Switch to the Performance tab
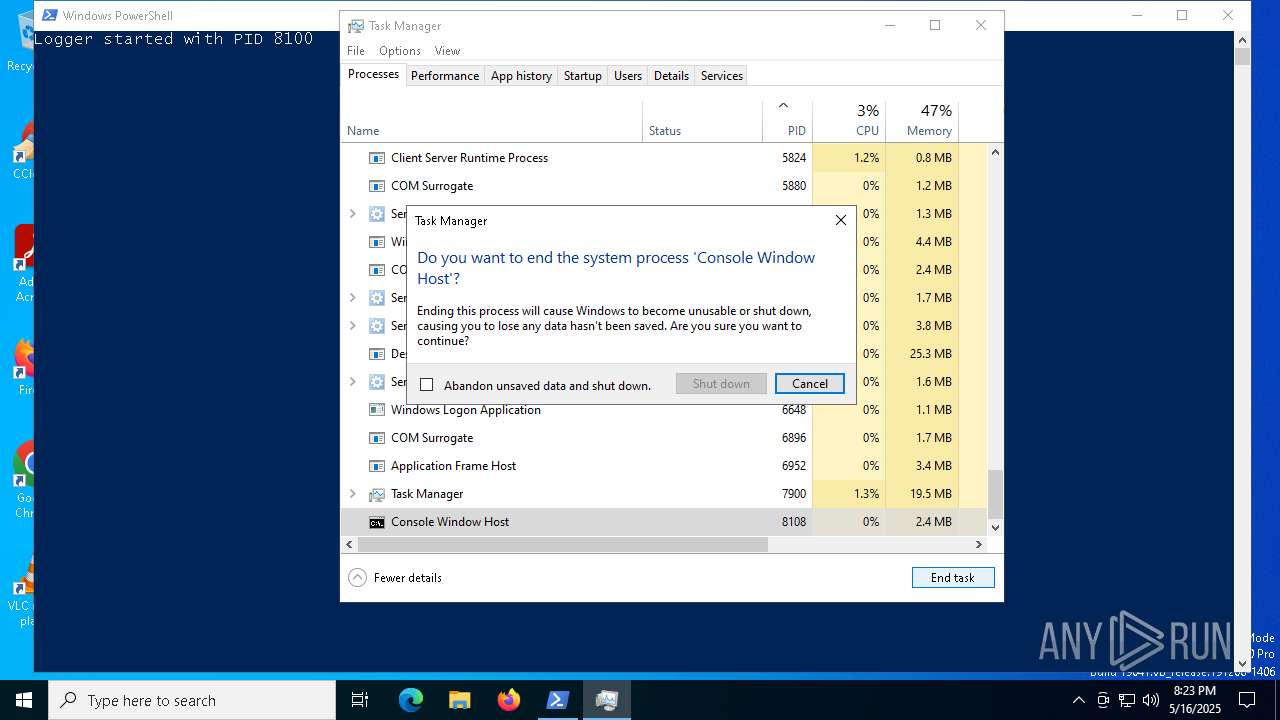 (445, 76)
